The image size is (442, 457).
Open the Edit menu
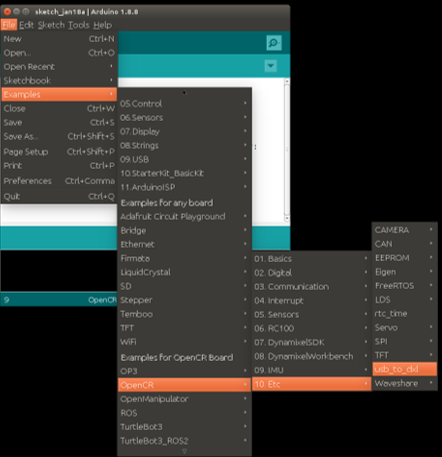(26, 25)
